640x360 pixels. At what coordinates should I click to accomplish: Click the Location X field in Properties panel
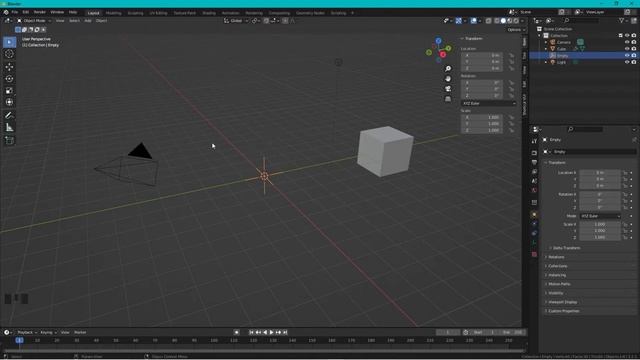[600, 173]
